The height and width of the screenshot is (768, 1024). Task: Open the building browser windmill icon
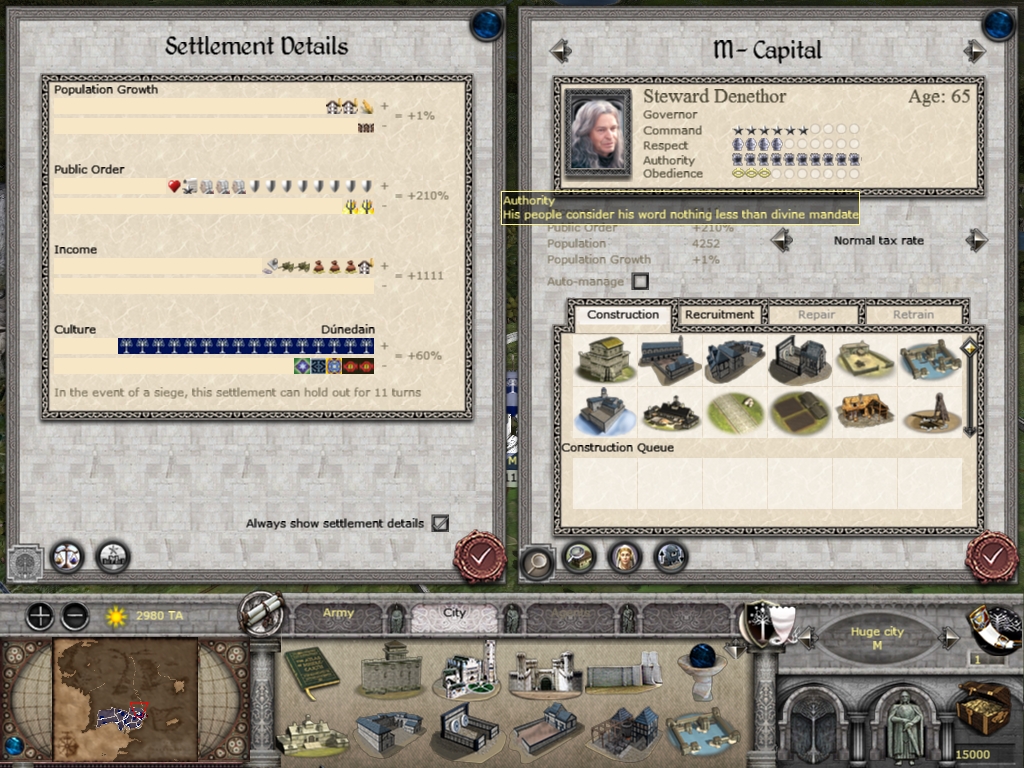113,558
